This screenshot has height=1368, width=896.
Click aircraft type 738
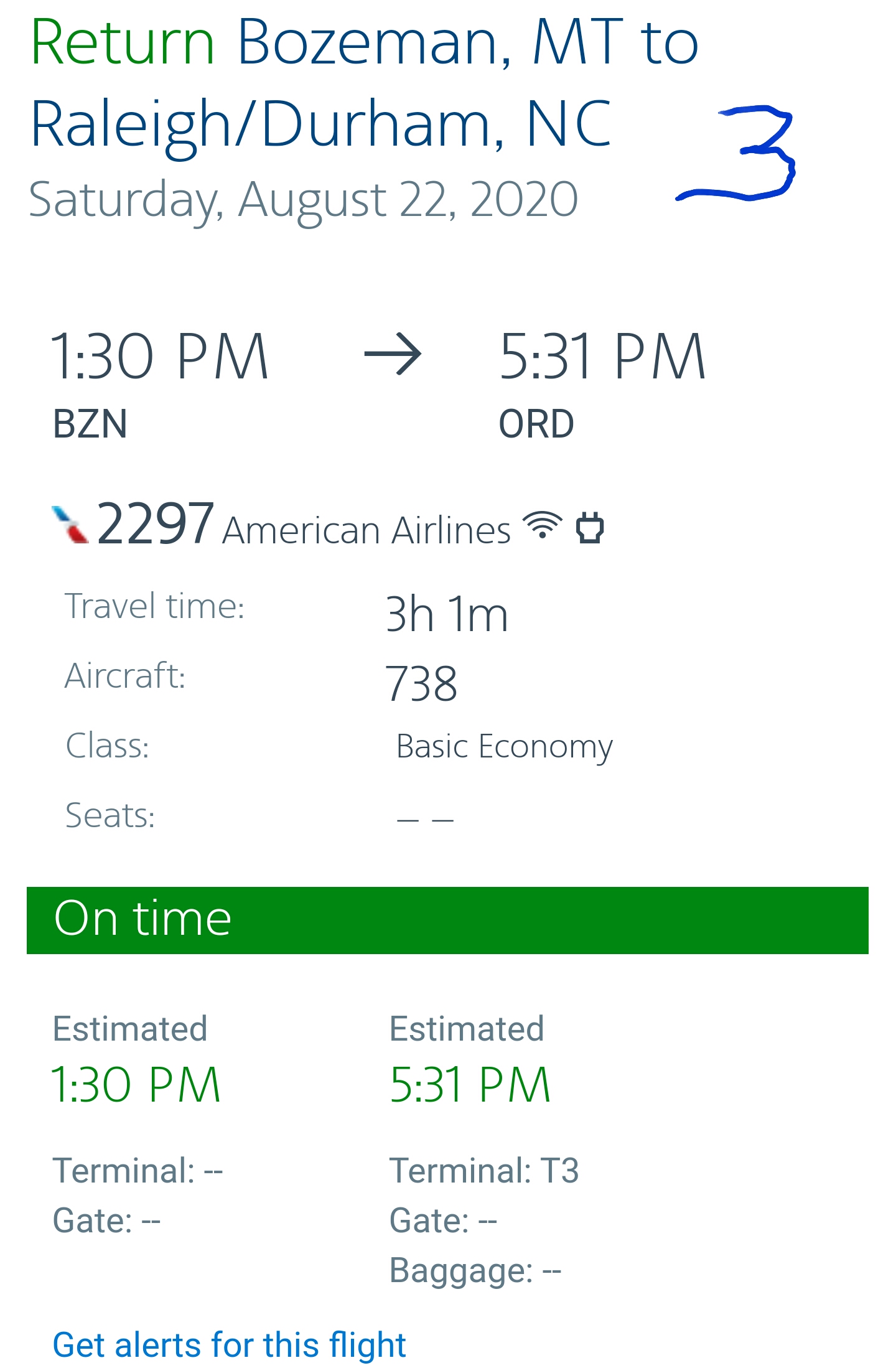click(x=421, y=683)
